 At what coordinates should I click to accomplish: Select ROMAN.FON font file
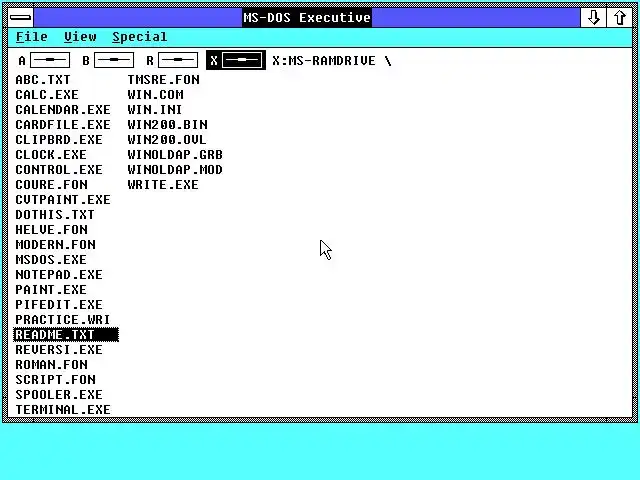point(51,364)
